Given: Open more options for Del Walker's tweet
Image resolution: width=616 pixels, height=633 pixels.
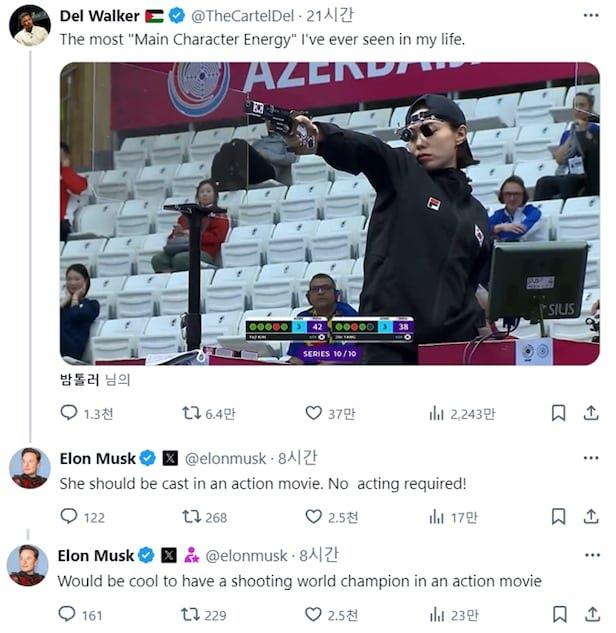Looking at the screenshot, I should pyautogui.click(x=590, y=15).
